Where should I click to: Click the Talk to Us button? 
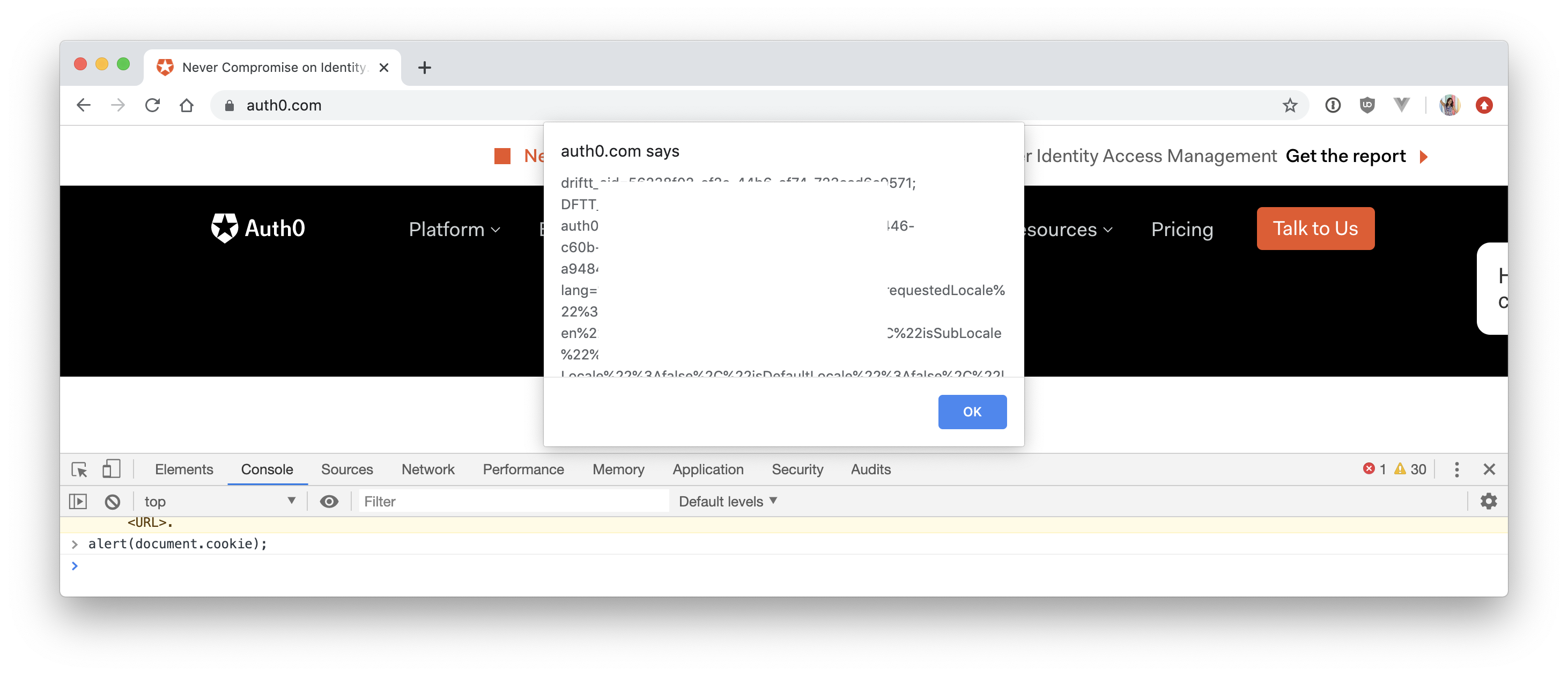[x=1315, y=229]
